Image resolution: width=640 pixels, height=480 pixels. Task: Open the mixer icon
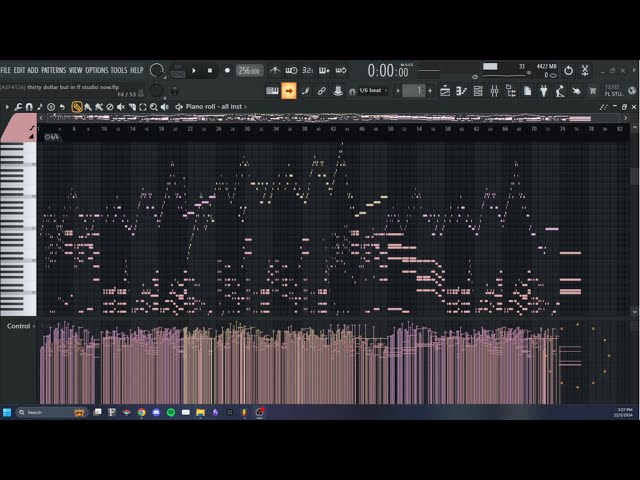click(x=494, y=91)
